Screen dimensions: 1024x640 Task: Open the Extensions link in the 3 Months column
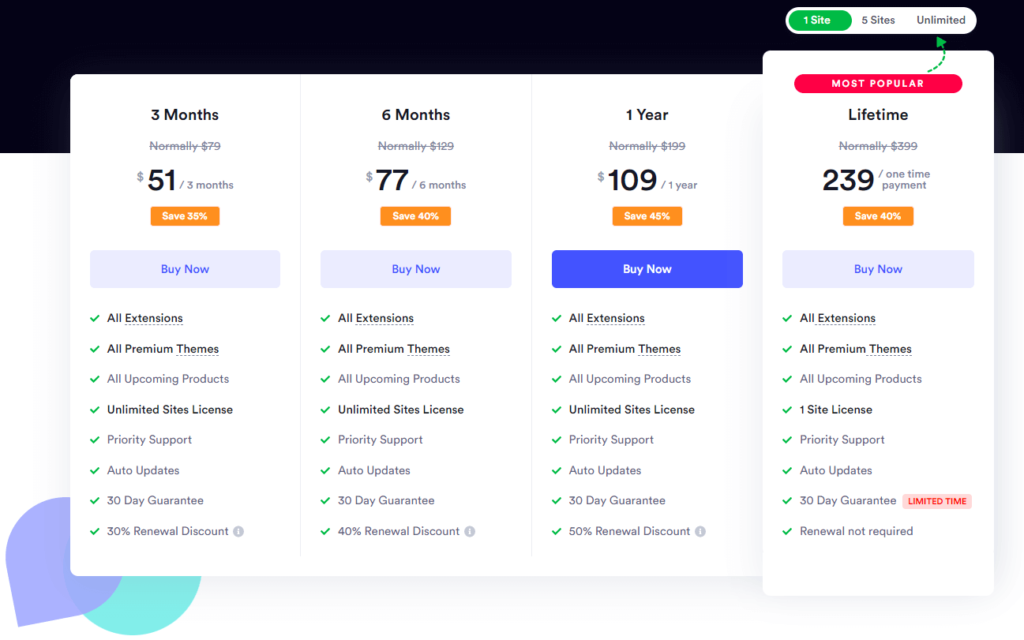[156, 318]
